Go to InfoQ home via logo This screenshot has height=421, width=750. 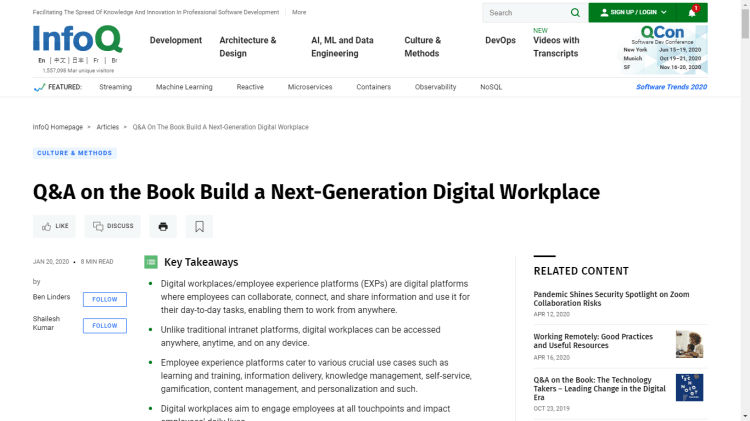coord(77,38)
